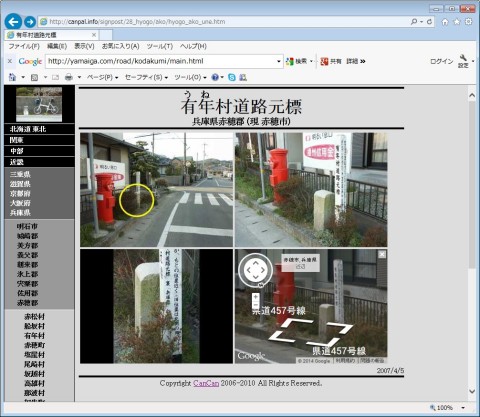The height and width of the screenshot is (417, 480).
Task: Click the icon right of the Skype icon
Action: click(x=243, y=77)
